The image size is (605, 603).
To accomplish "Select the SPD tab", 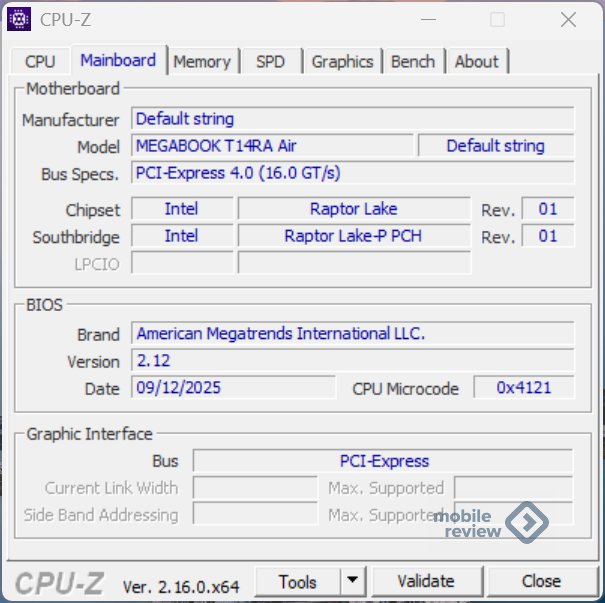I will point(270,62).
